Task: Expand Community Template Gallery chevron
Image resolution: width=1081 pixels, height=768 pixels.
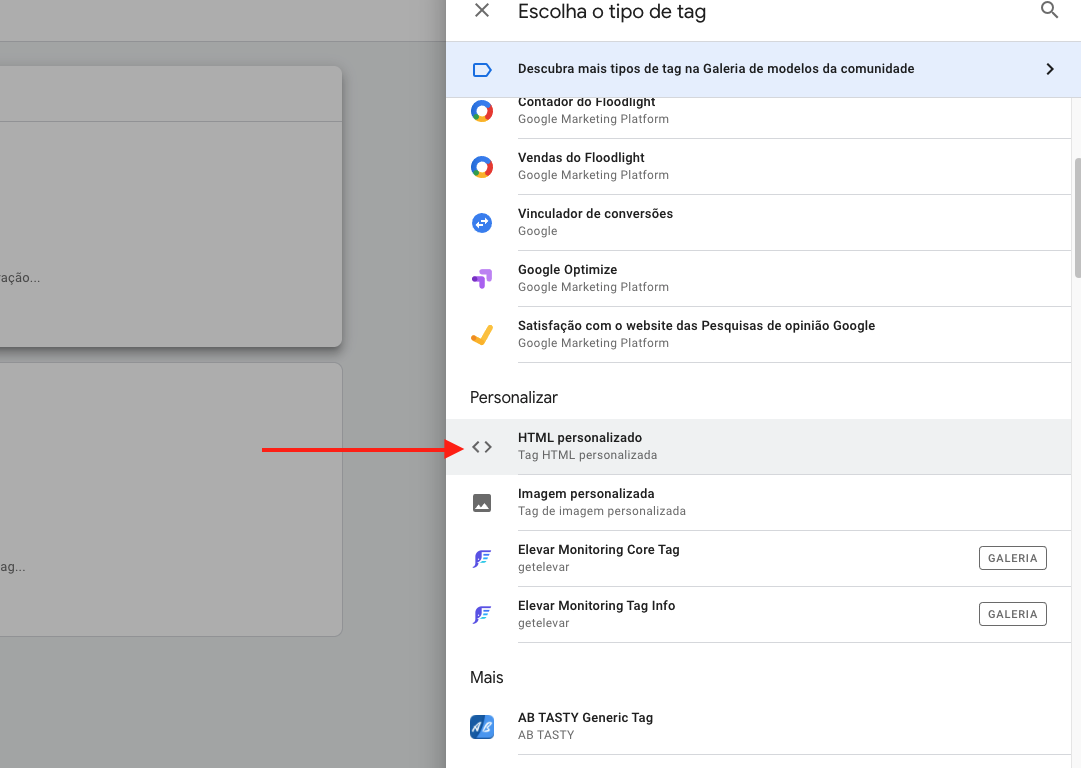Action: point(1049,69)
